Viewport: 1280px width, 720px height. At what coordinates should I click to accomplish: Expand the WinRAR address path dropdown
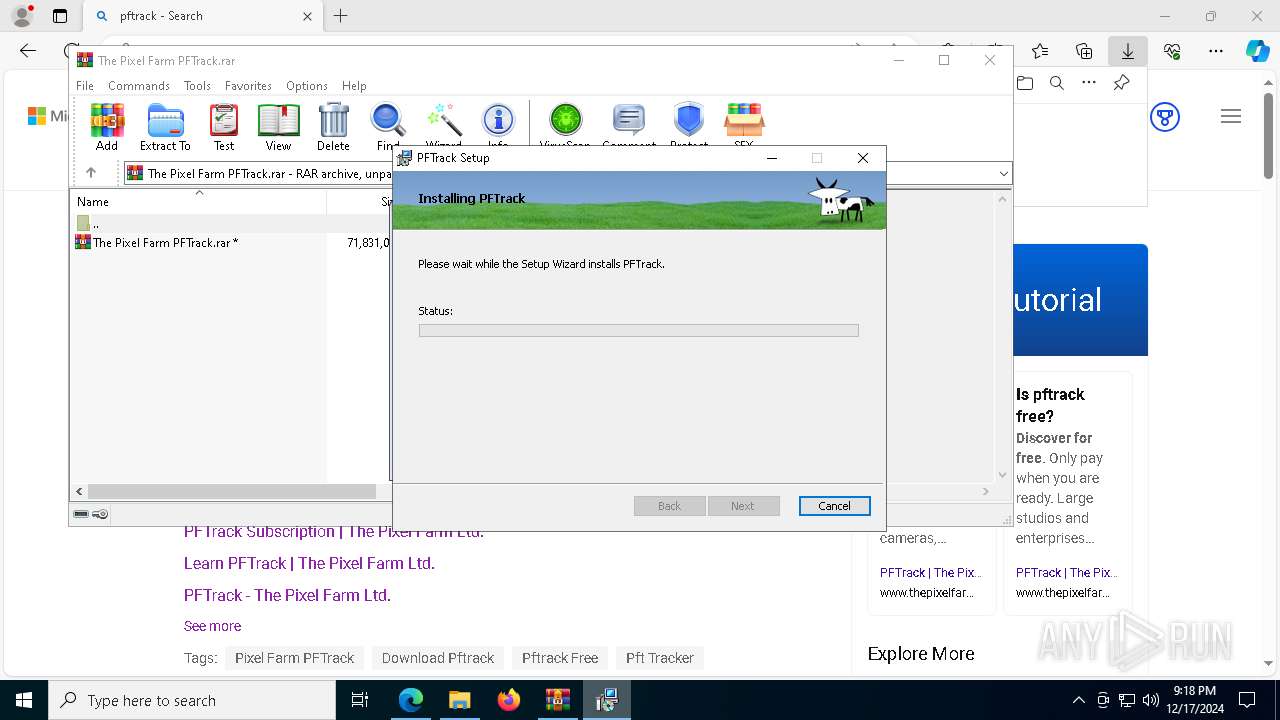[x=1003, y=174]
